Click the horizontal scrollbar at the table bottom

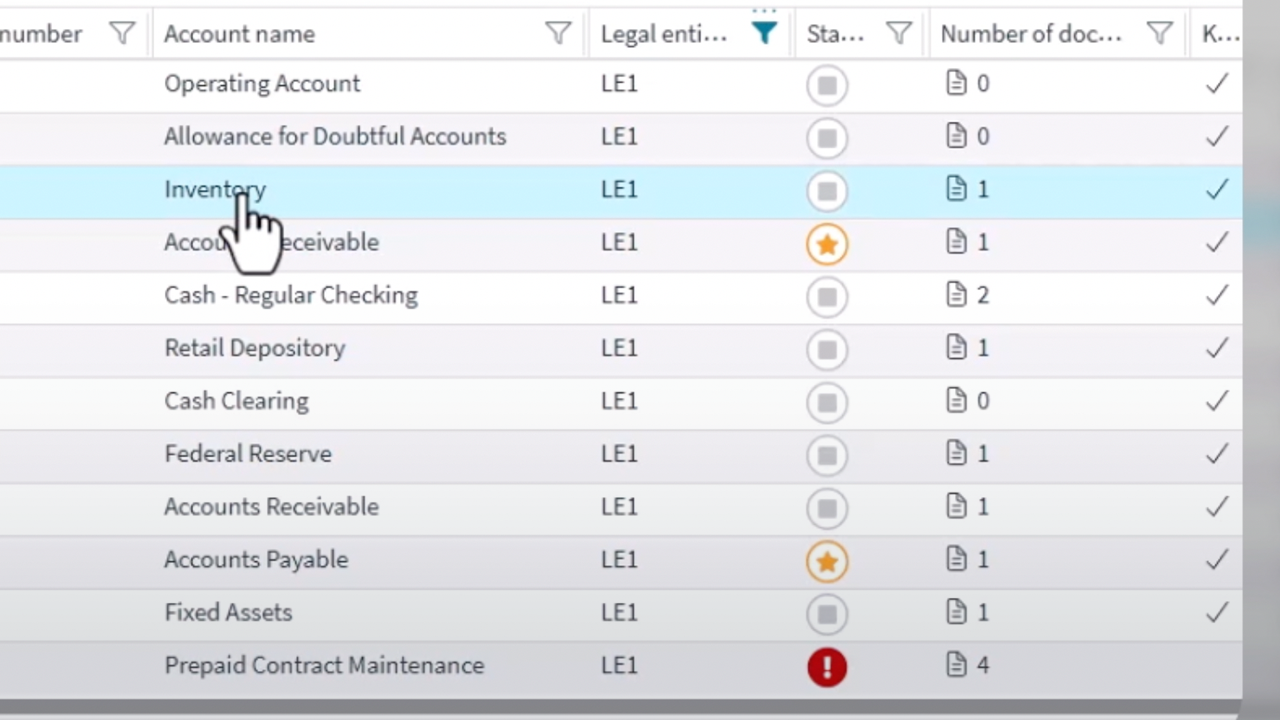pos(621,708)
